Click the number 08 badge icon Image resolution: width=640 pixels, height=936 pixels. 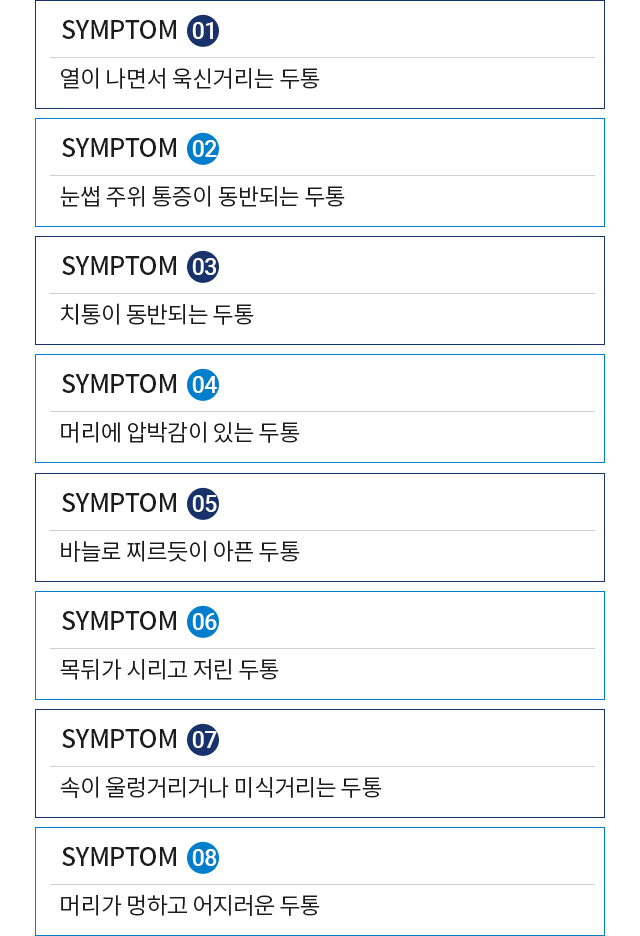point(203,858)
